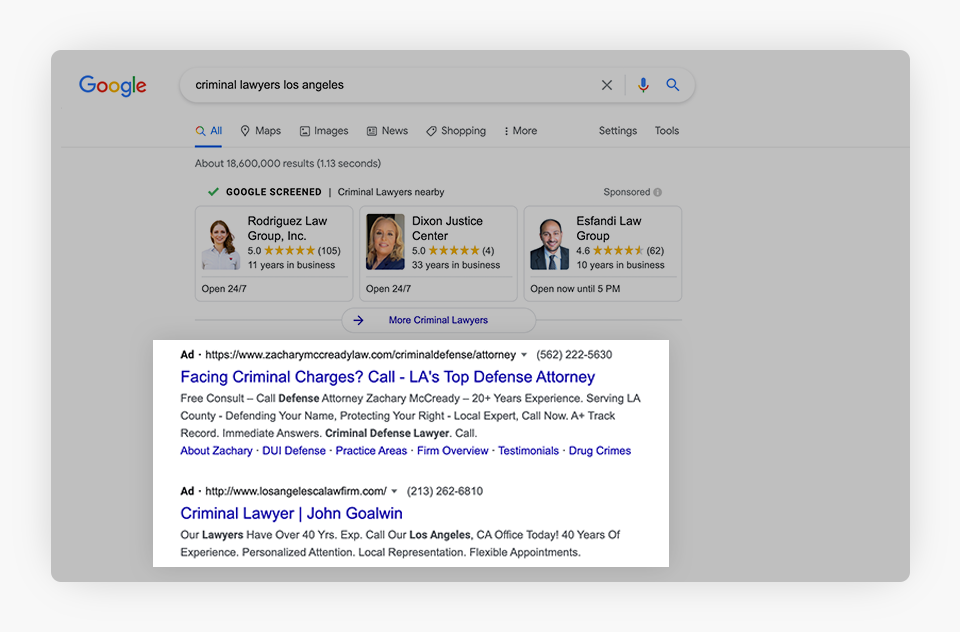Image resolution: width=960 pixels, height=632 pixels.
Task: Open the Maps search tab
Action: [261, 131]
